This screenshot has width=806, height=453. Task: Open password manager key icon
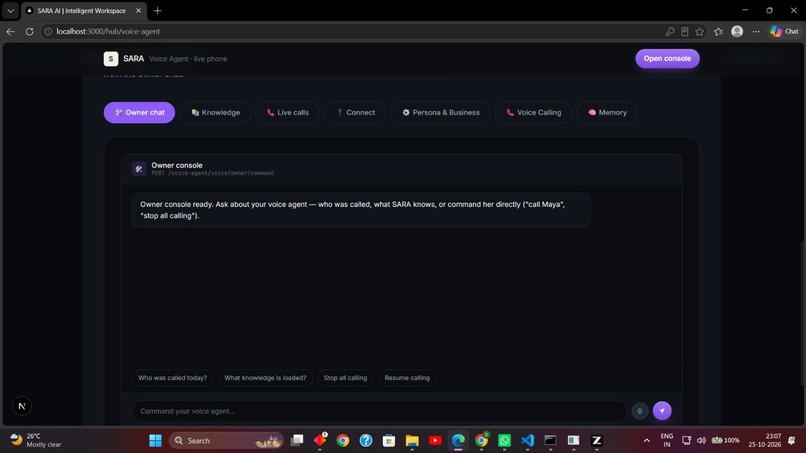pyautogui.click(x=670, y=31)
